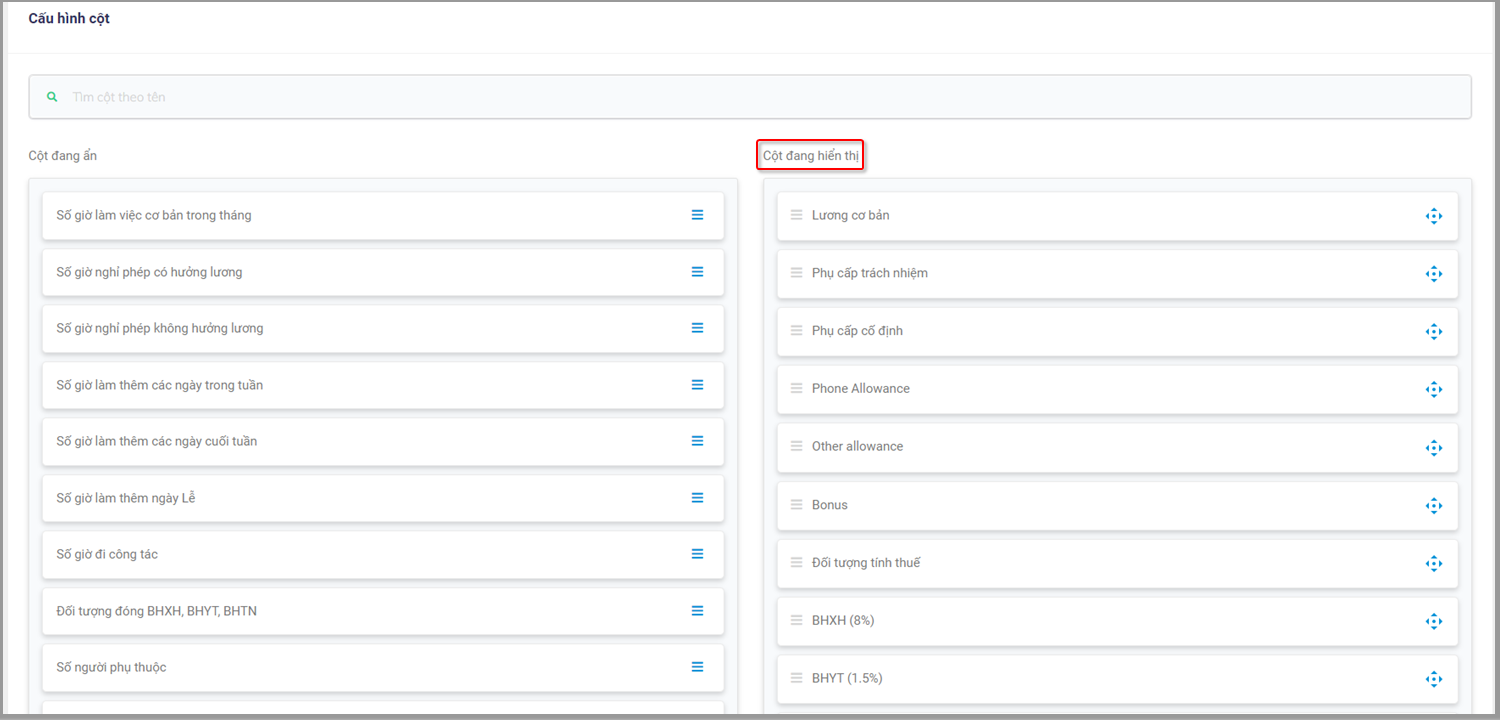Click menu icon on 'Số giờ làm thêm các ngày cuối tuần'
Screen dimensions: 1500x720
698,441
